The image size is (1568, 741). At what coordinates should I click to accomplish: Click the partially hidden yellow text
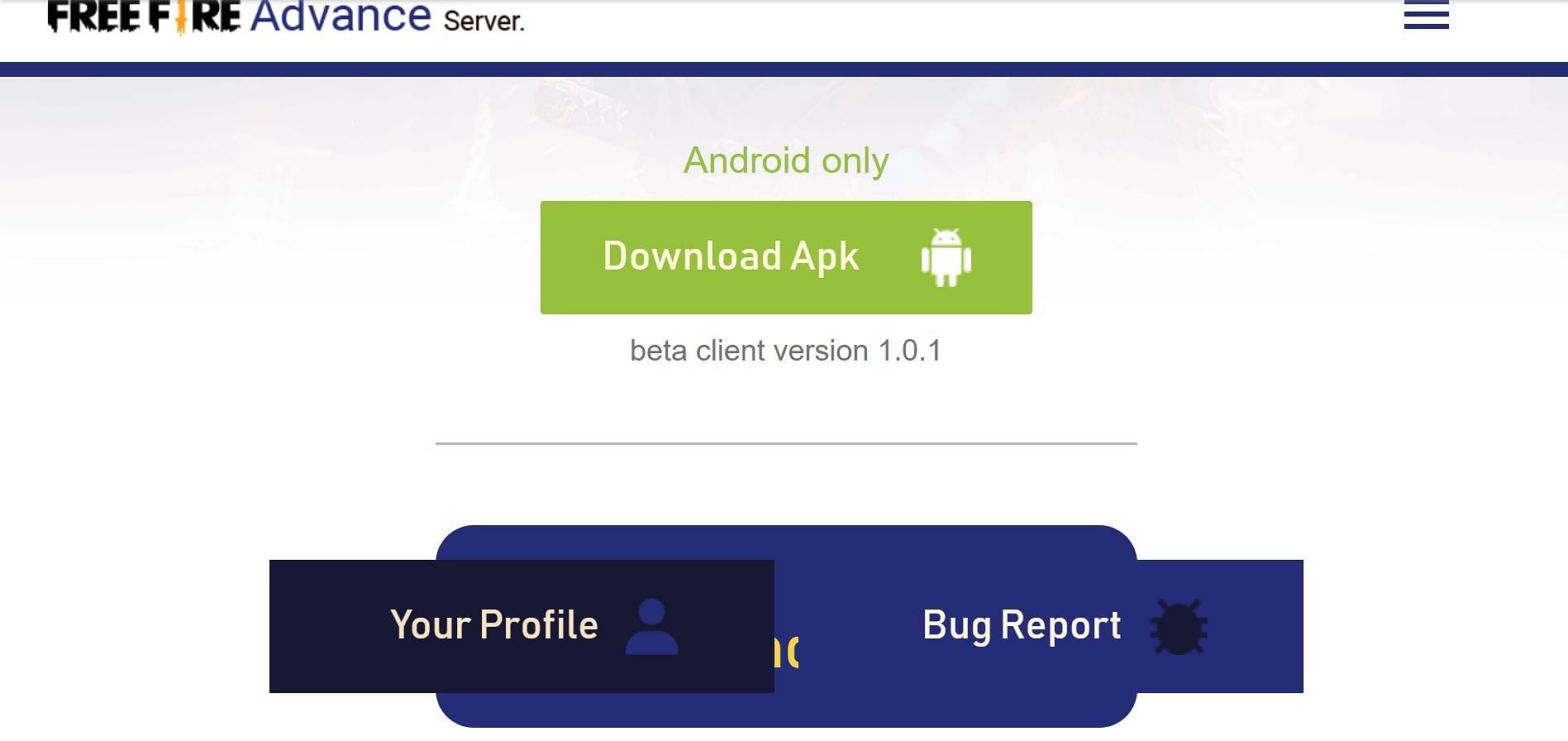tap(787, 650)
